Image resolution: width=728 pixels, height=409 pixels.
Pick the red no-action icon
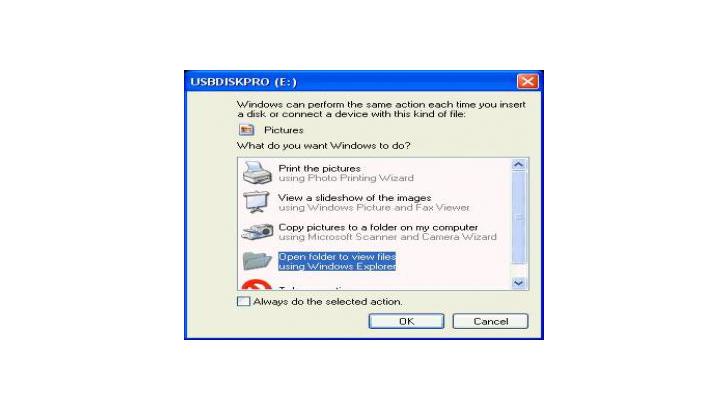pyautogui.click(x=256, y=285)
